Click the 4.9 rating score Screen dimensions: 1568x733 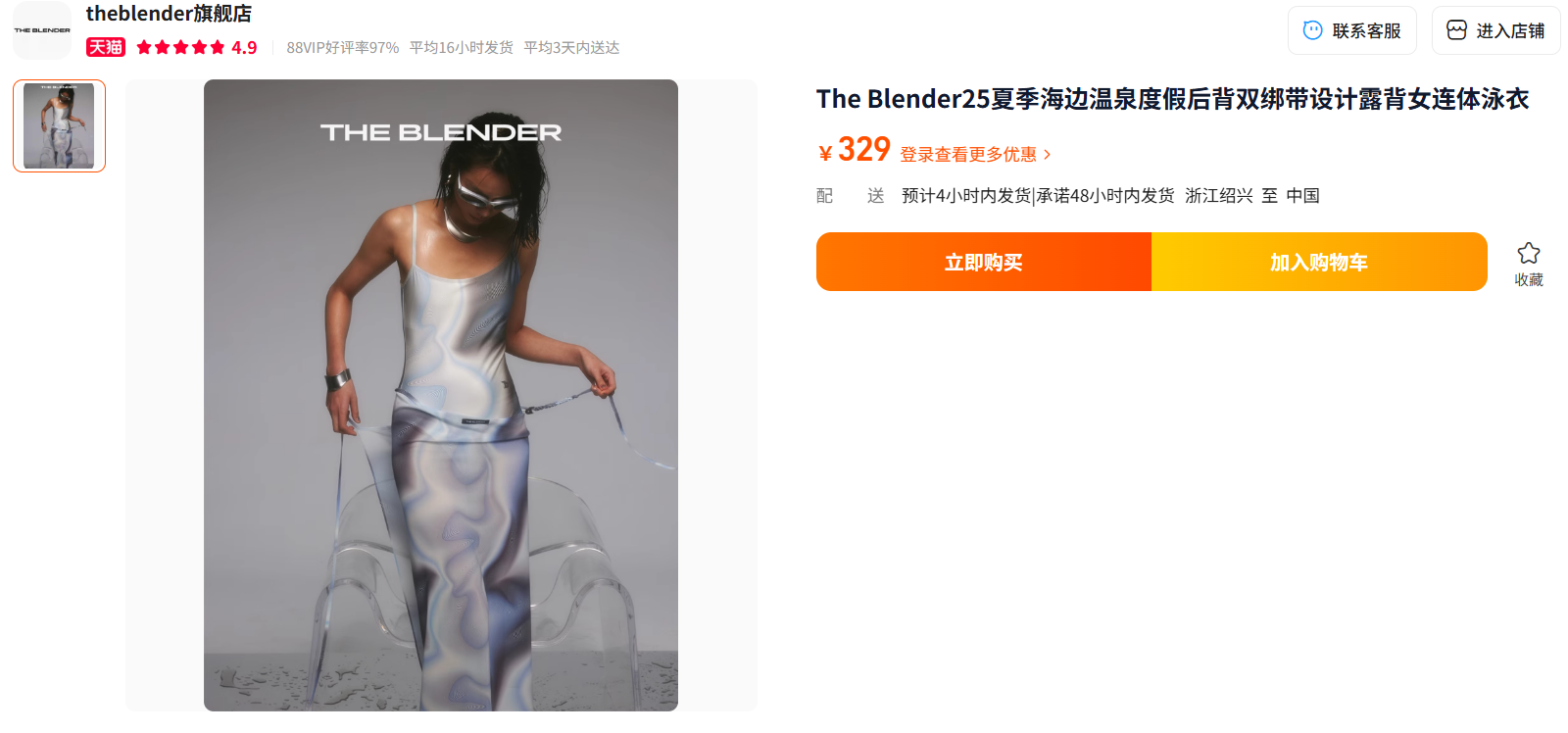pyautogui.click(x=244, y=48)
